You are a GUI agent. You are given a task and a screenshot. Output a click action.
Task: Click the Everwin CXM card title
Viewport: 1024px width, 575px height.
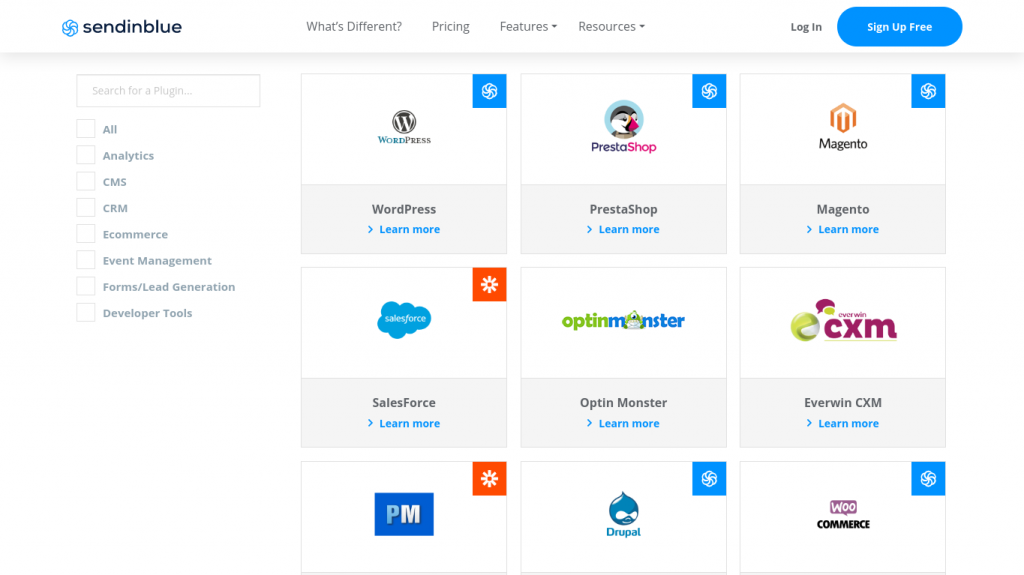(x=843, y=402)
